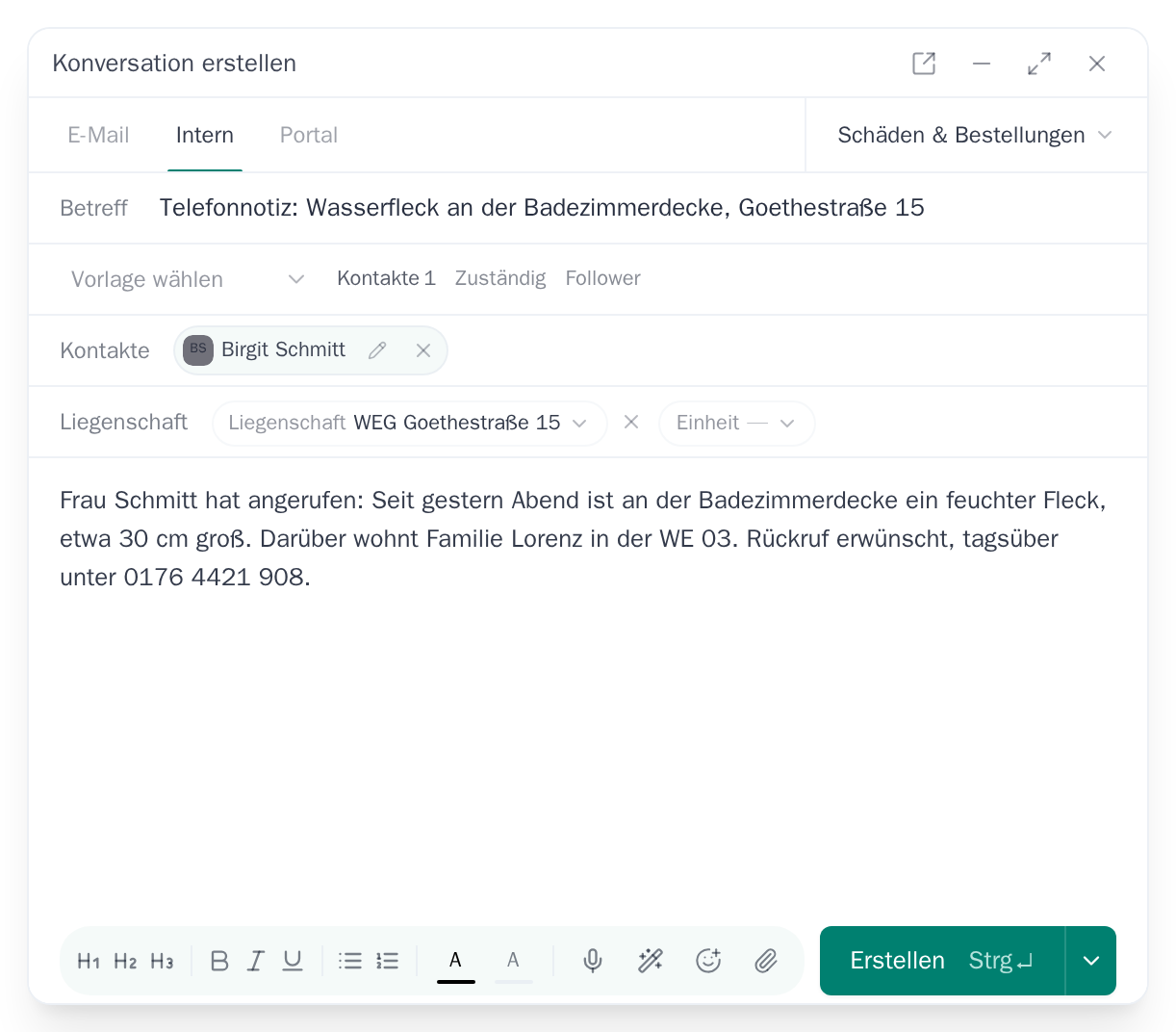The height and width of the screenshot is (1032, 1176).
Task: Toggle bold formatting
Action: coord(219,961)
